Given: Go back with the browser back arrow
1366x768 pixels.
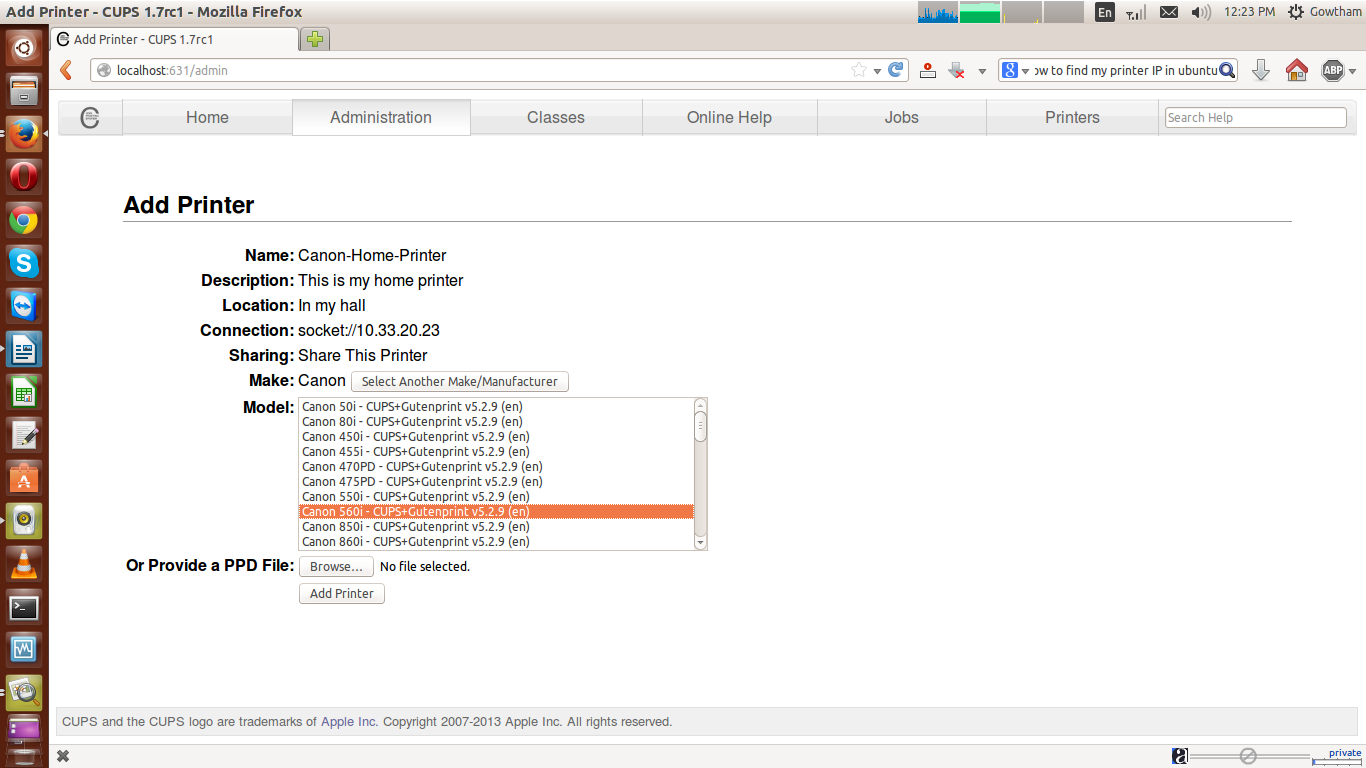Looking at the screenshot, I should click(x=66, y=70).
